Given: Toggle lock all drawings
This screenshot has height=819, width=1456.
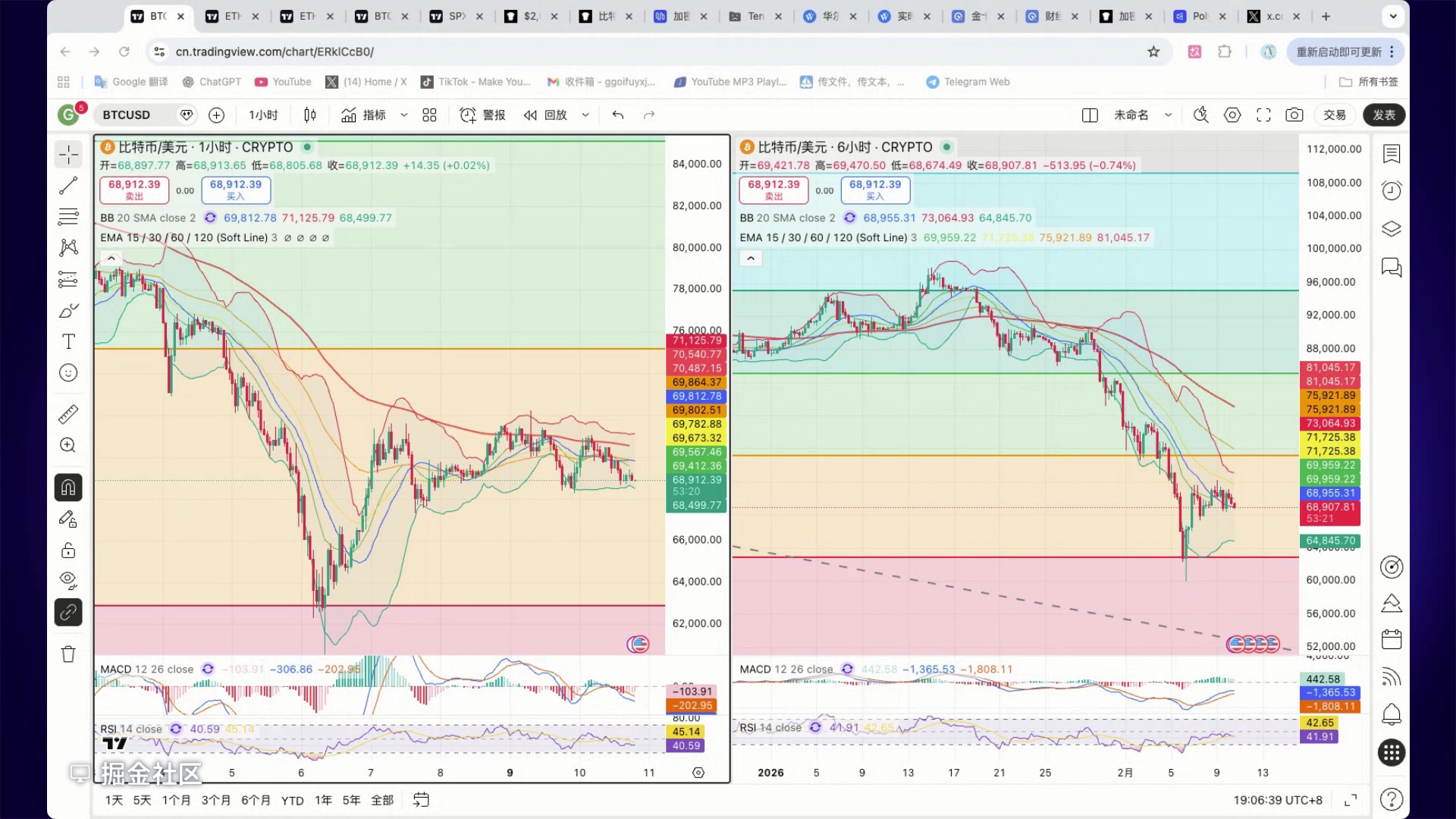Looking at the screenshot, I should click(68, 550).
